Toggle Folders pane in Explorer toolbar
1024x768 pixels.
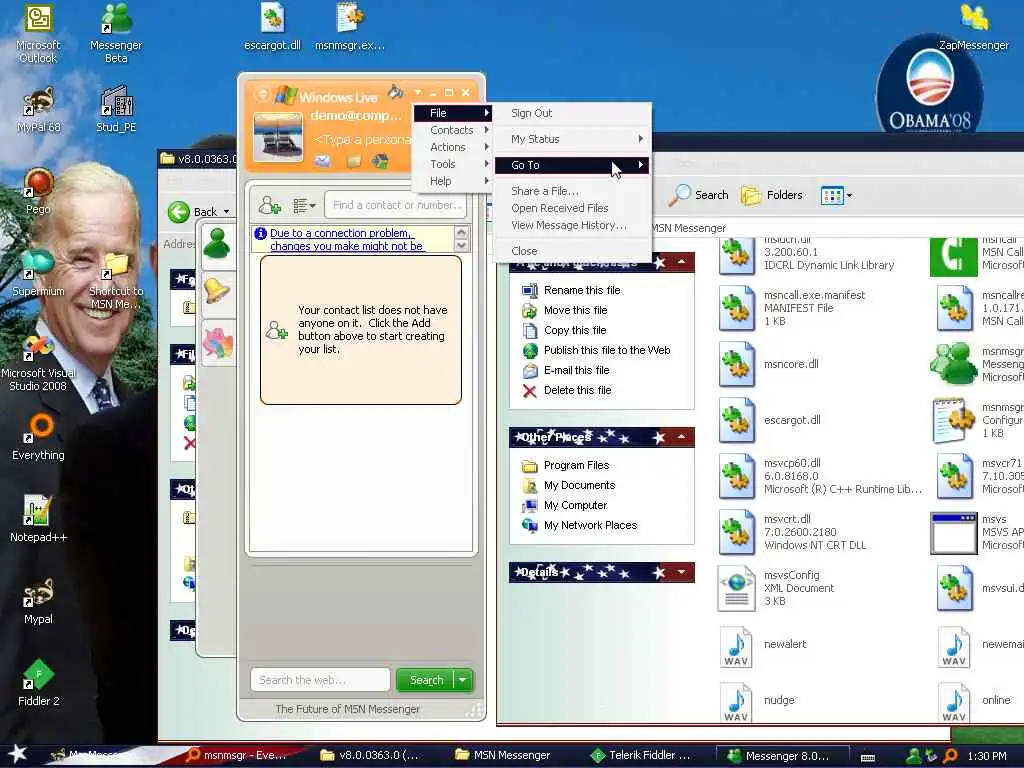pyautogui.click(x=772, y=195)
